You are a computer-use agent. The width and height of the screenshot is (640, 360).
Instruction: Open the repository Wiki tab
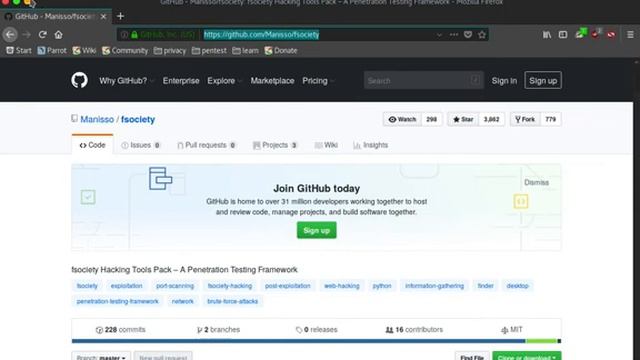tap(326, 145)
